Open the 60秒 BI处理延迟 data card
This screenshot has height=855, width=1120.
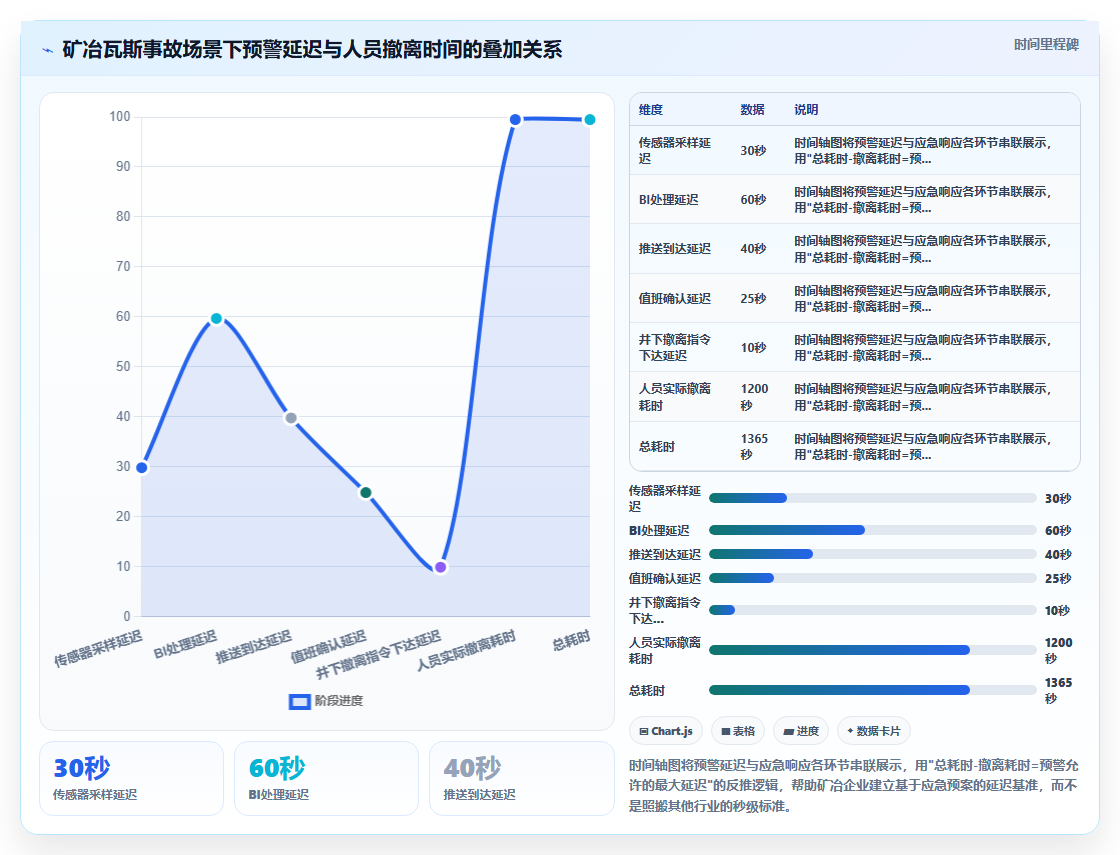(x=326, y=779)
